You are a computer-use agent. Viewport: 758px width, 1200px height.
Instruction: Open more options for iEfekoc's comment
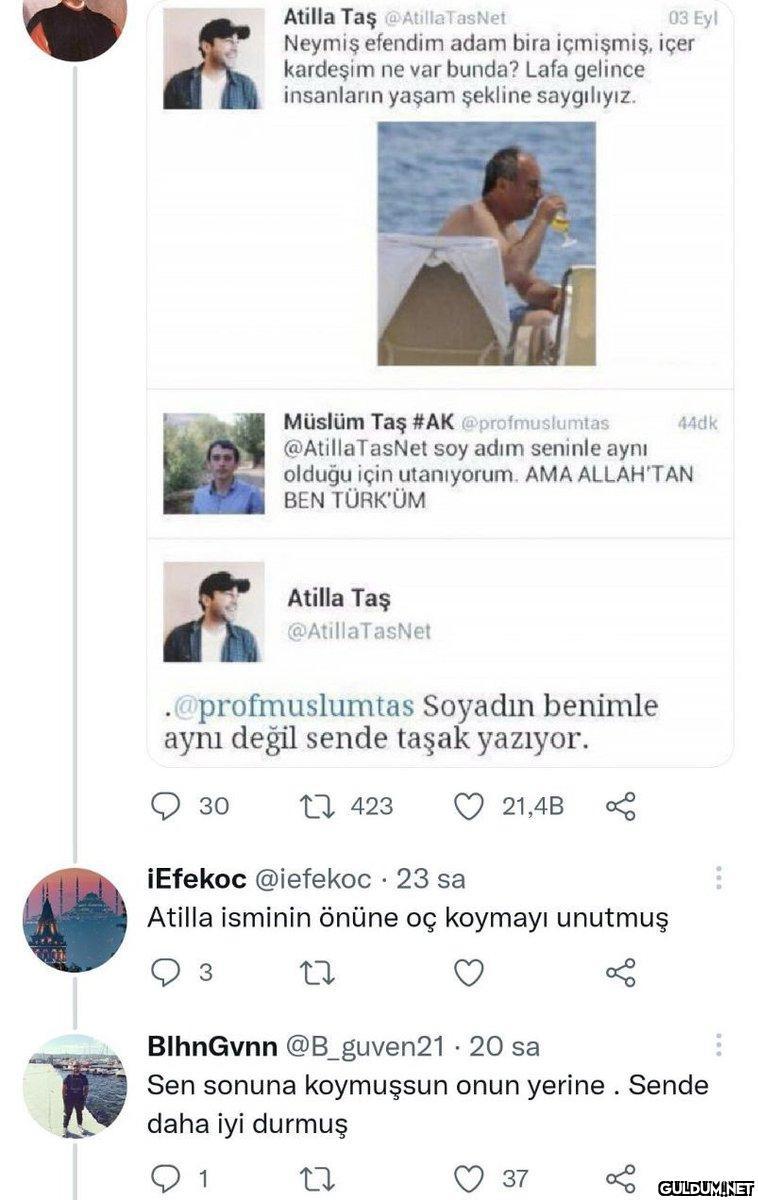pos(718,878)
